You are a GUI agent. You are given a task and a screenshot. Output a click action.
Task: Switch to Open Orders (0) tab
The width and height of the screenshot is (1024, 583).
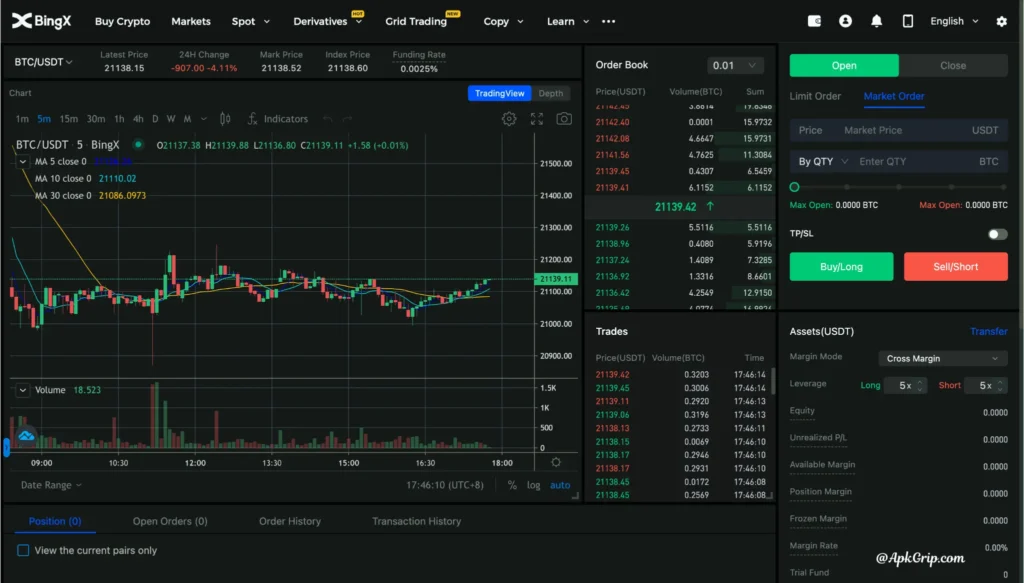(170, 521)
